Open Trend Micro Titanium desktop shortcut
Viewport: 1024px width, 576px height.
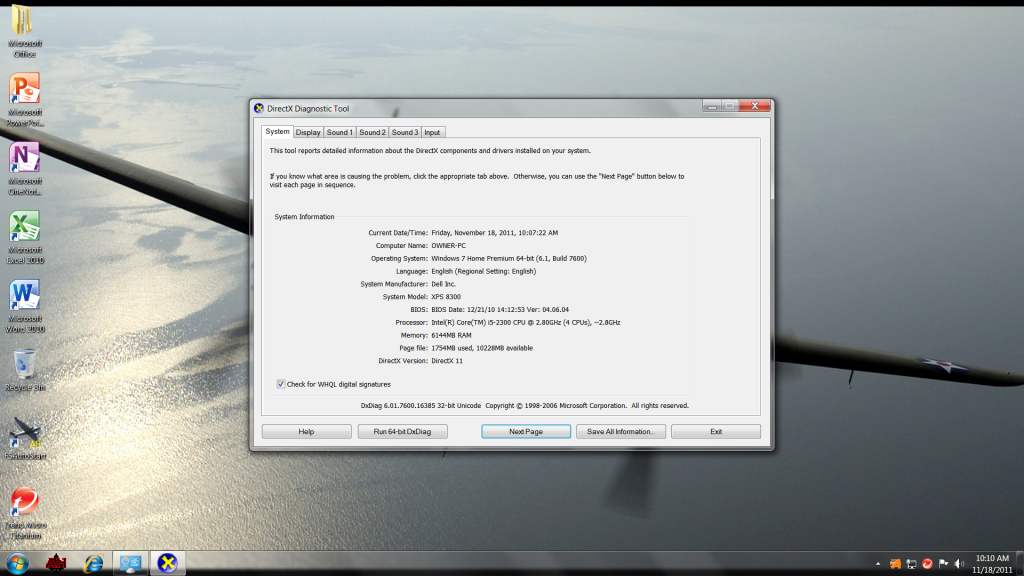[25, 513]
